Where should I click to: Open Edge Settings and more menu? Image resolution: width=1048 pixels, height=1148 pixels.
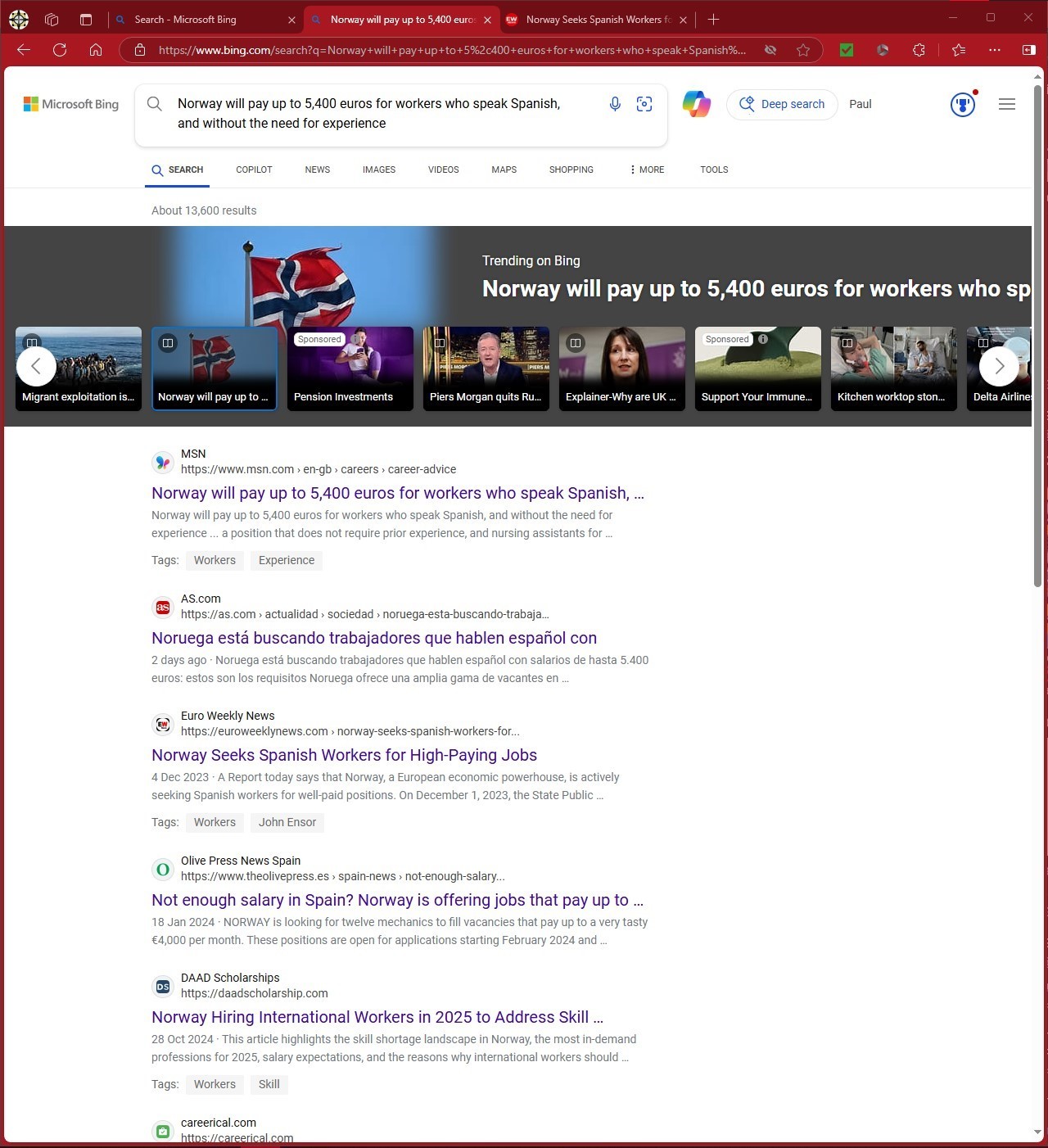995,50
